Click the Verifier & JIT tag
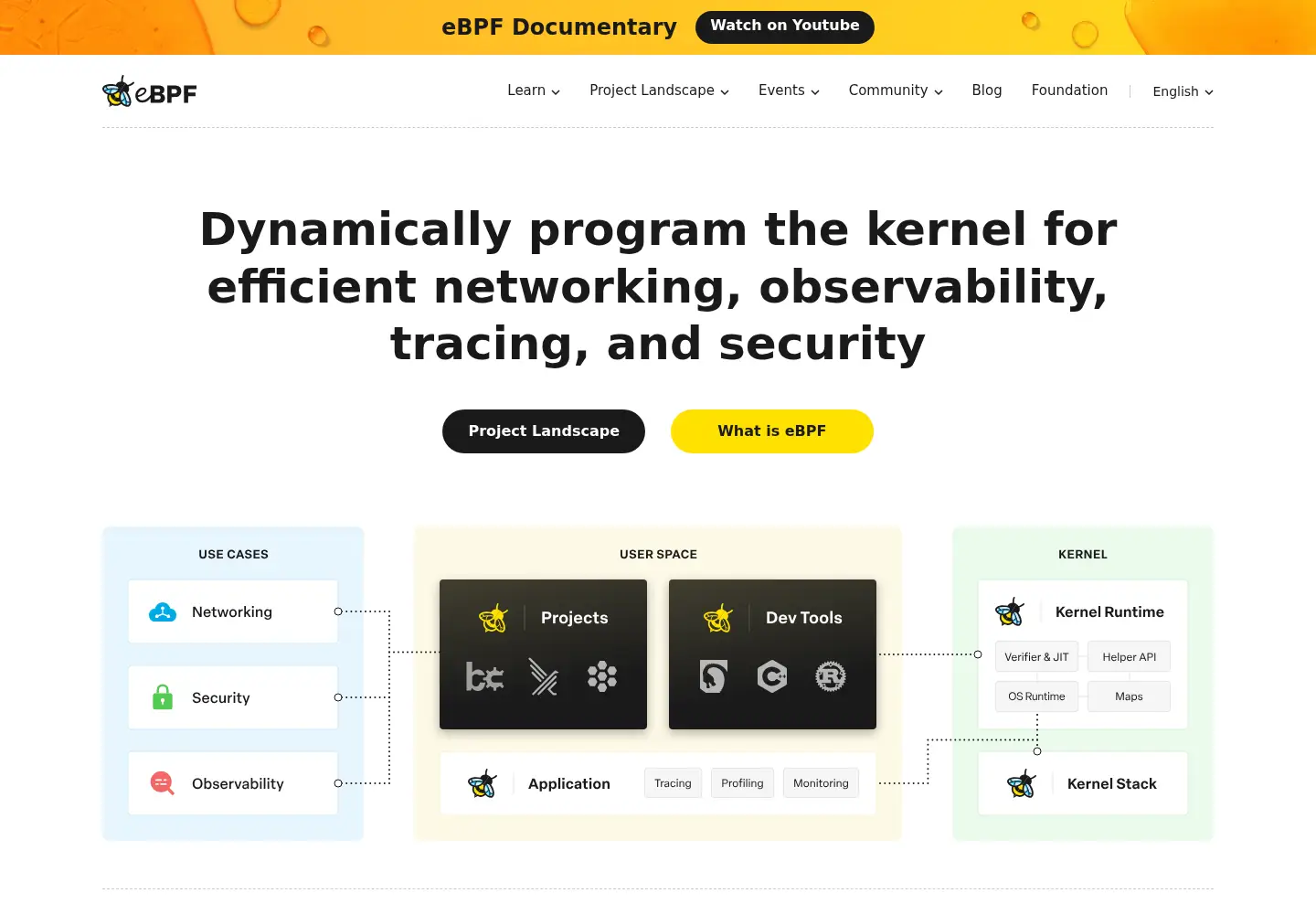The image size is (1316, 914). pyautogui.click(x=1036, y=657)
